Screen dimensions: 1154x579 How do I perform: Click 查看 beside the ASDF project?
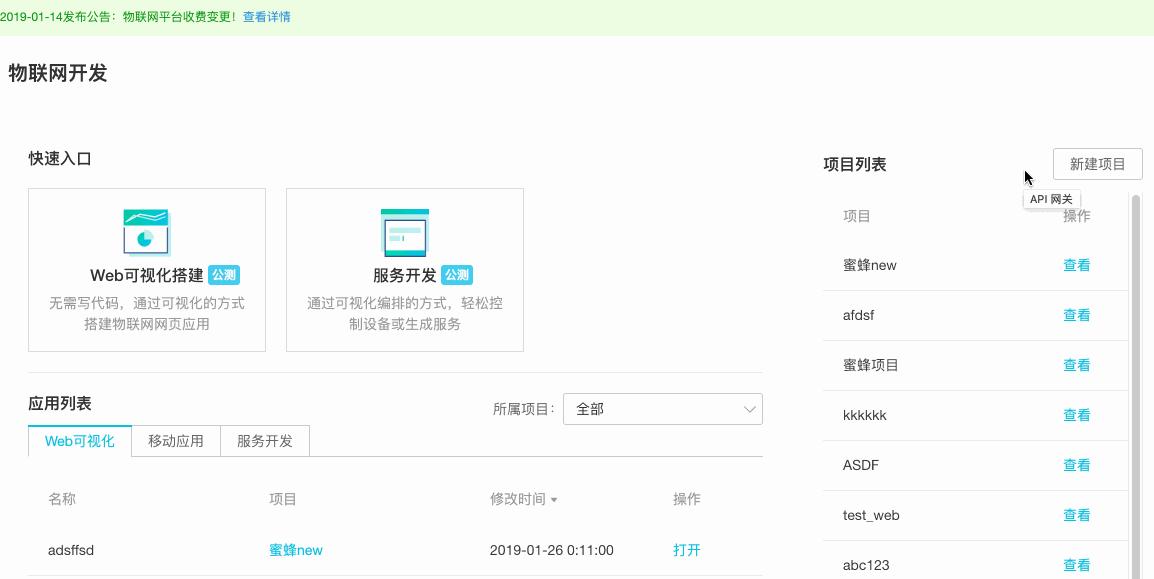point(1077,465)
